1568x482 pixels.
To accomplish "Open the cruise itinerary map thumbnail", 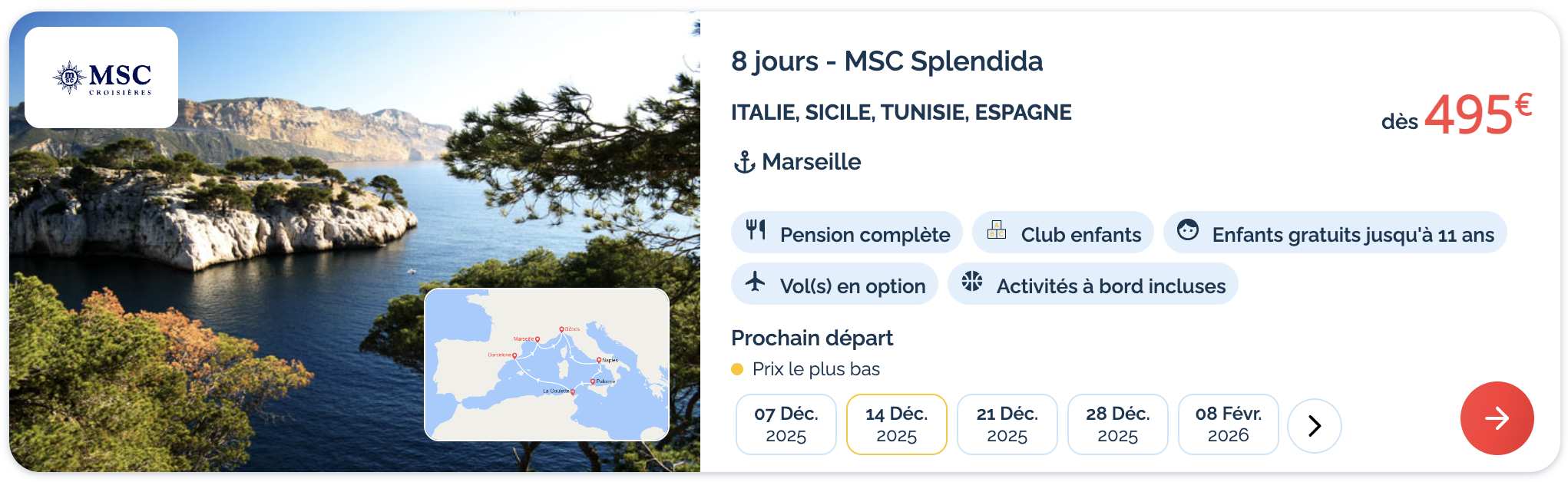I will click(x=547, y=365).
